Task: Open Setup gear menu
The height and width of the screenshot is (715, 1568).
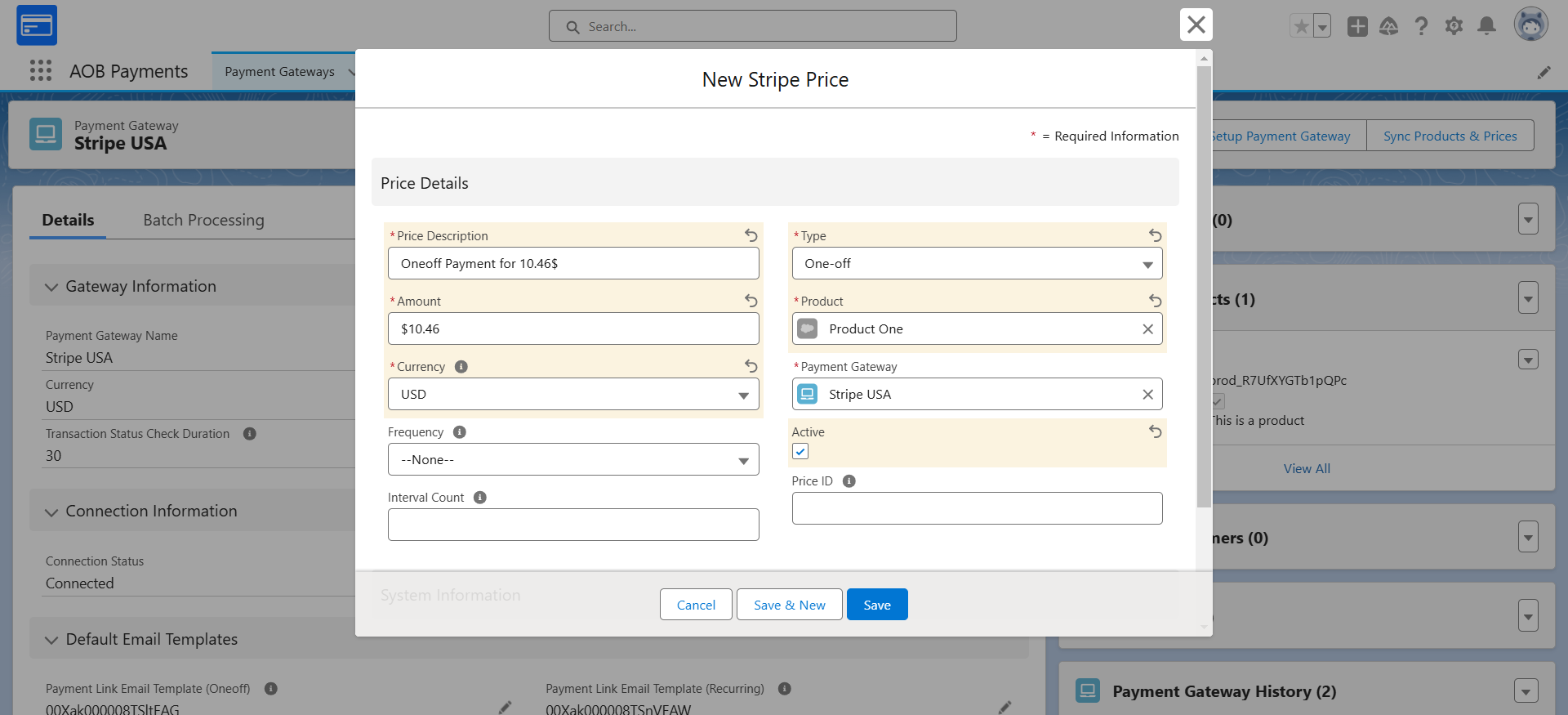Action: coord(1454,26)
